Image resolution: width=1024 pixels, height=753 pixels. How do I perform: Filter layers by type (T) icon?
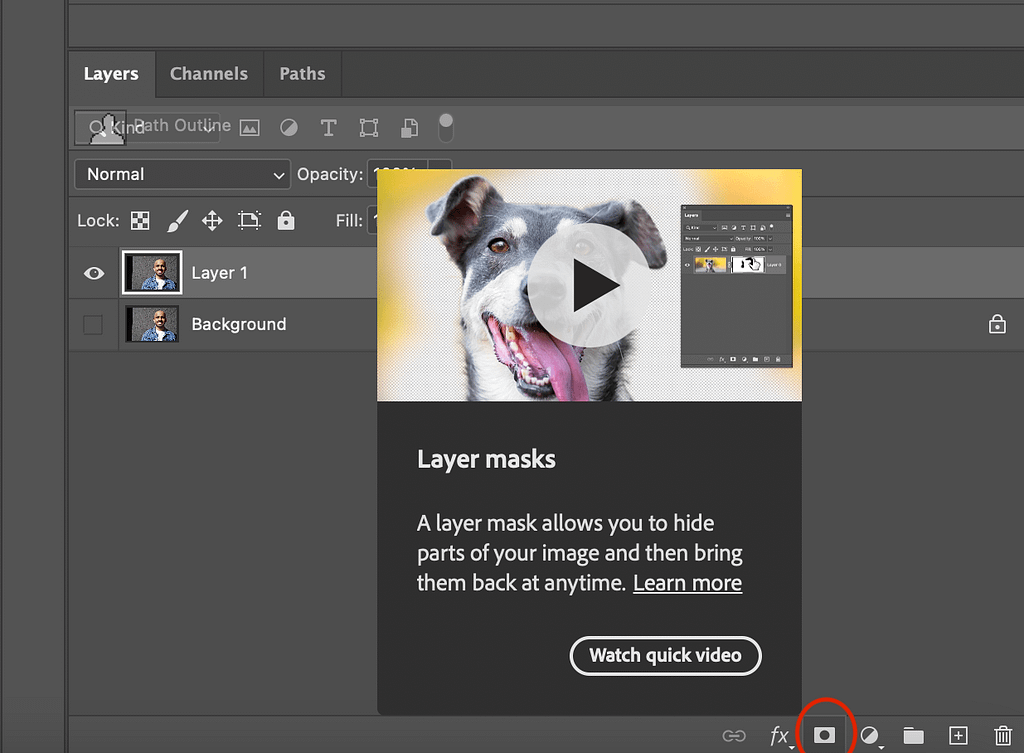click(x=328, y=128)
